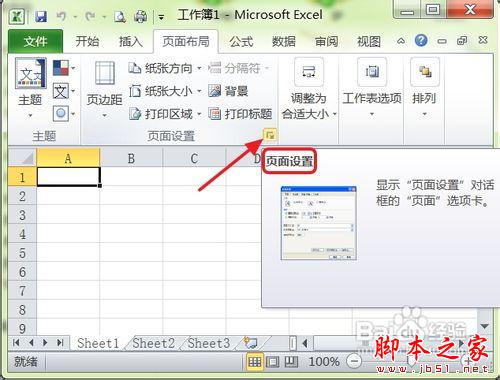
Task: Click the Insert Worksheet icon
Action: pos(251,342)
